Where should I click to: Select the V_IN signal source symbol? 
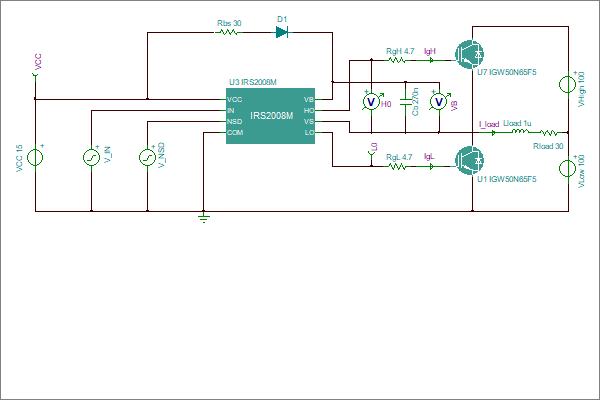[91, 157]
